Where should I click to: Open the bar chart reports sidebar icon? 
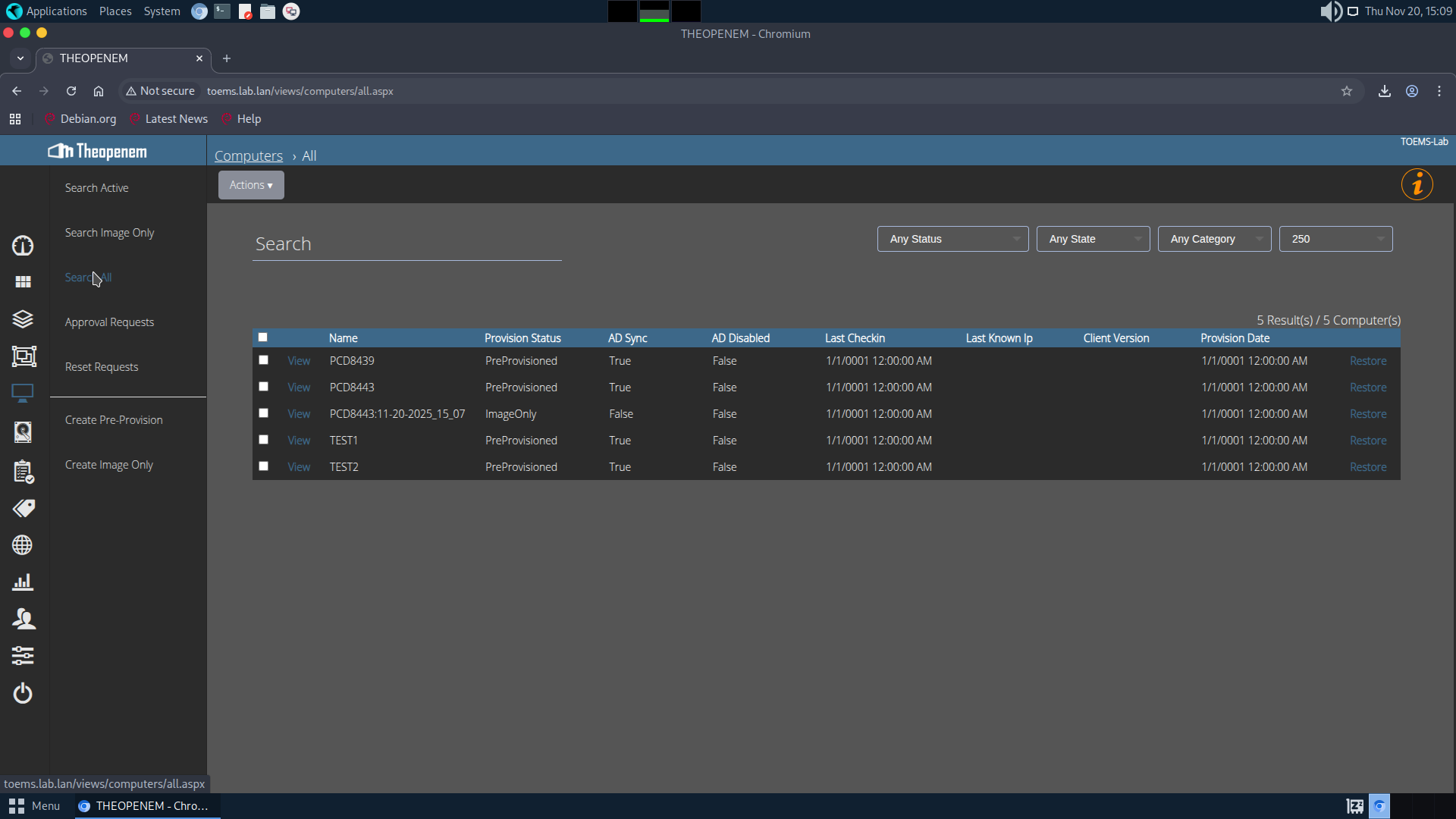click(x=23, y=582)
